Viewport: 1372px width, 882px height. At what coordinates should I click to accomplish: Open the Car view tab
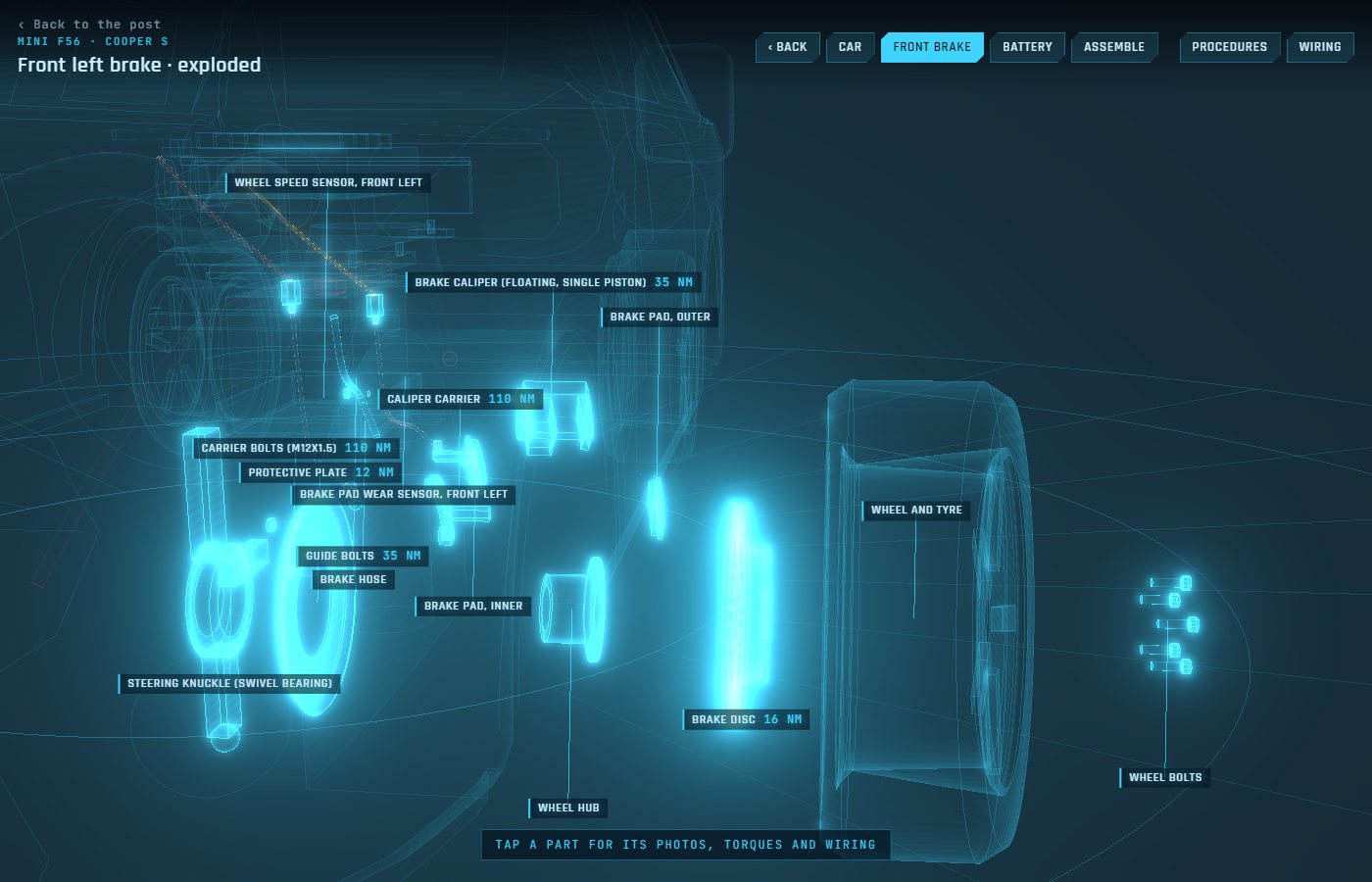tap(850, 47)
